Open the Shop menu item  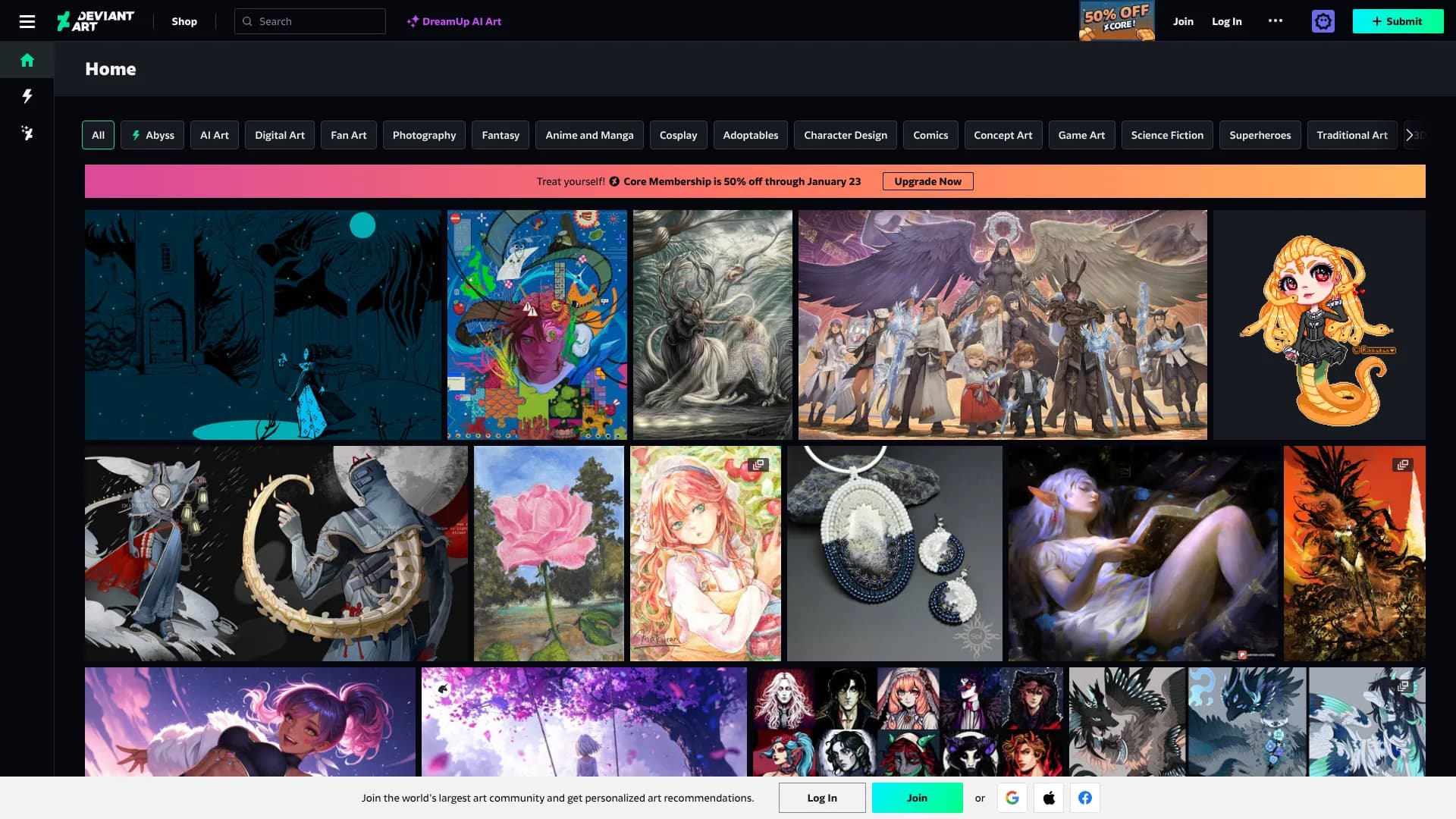click(184, 21)
